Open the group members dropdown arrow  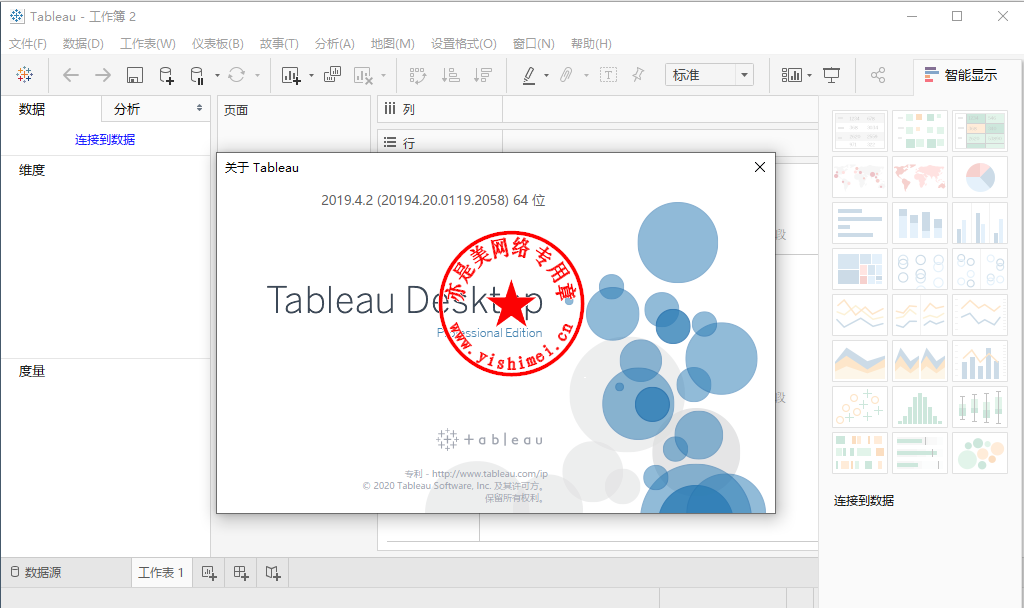pyautogui.click(x=586, y=76)
